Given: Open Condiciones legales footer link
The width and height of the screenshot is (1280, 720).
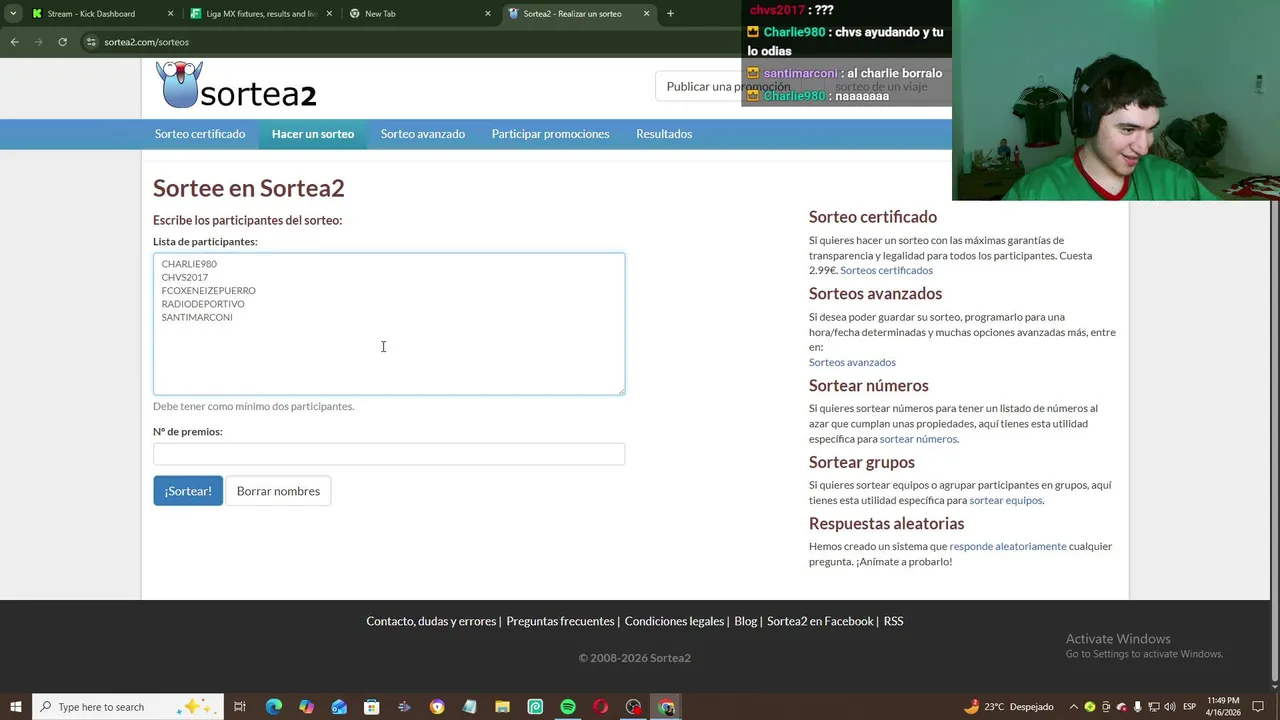Looking at the screenshot, I should pos(674,621).
